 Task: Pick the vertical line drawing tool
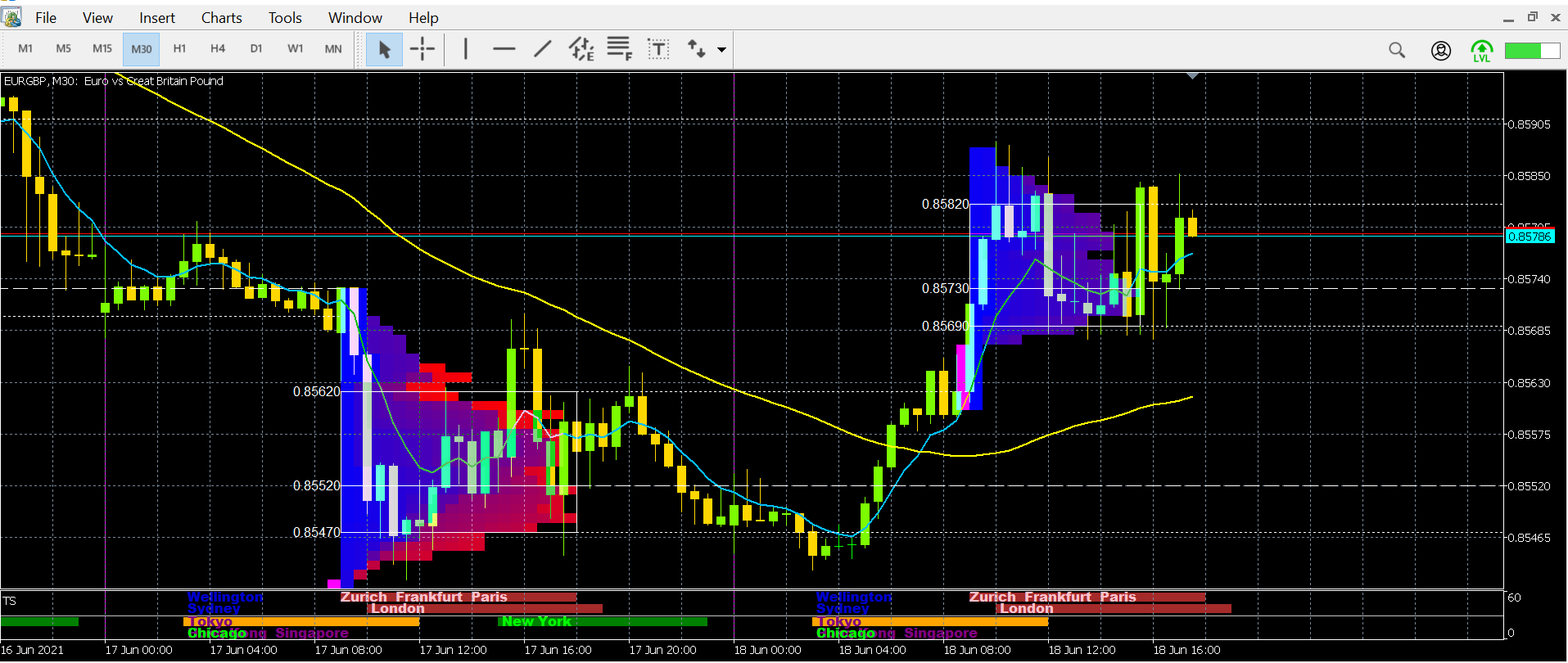click(x=466, y=49)
